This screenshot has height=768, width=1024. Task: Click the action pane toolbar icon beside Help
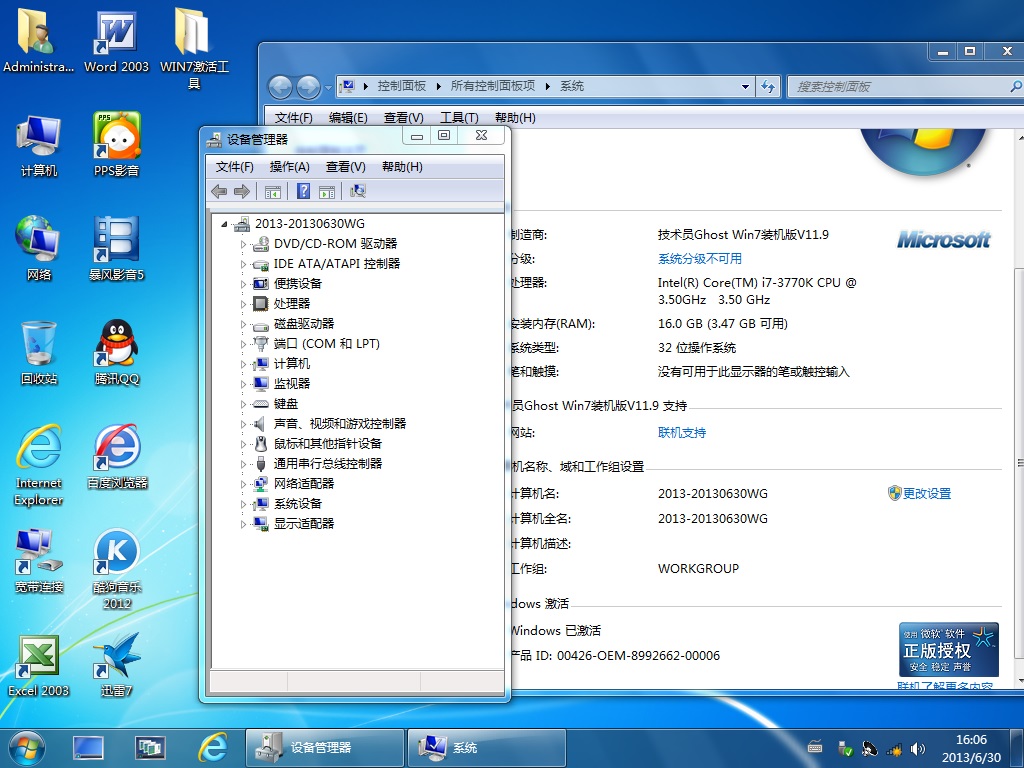click(x=327, y=191)
